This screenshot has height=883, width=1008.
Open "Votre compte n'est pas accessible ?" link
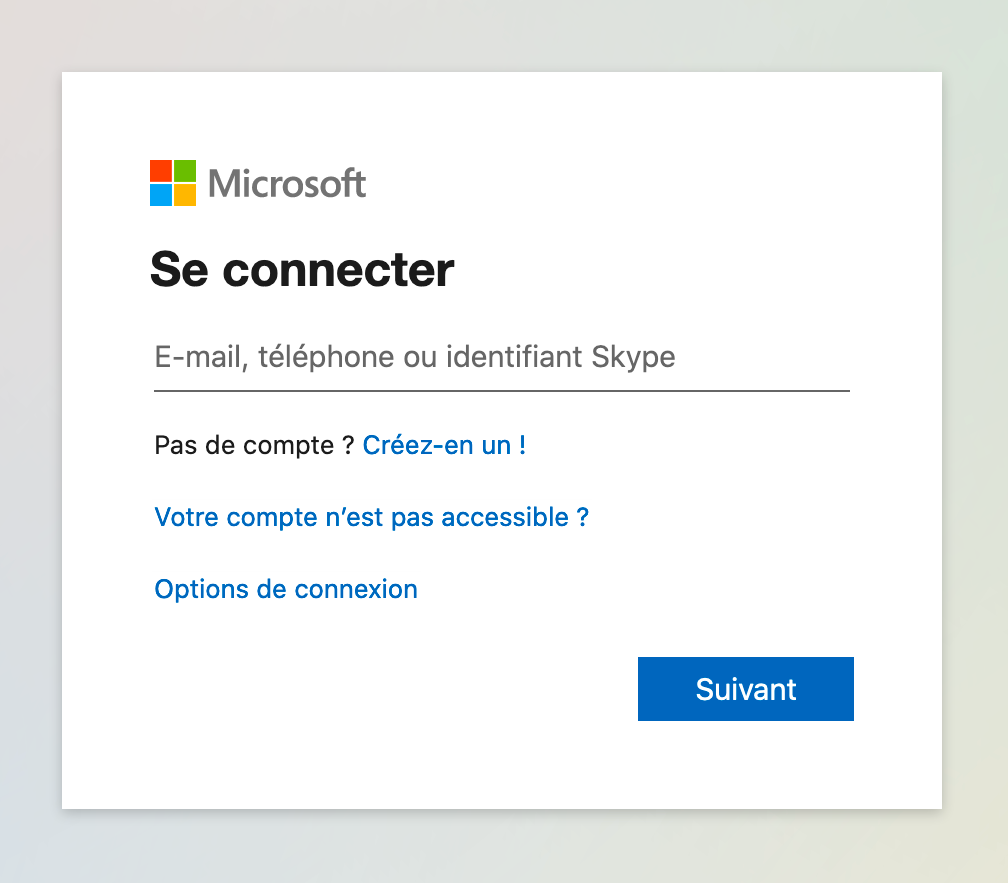371,517
